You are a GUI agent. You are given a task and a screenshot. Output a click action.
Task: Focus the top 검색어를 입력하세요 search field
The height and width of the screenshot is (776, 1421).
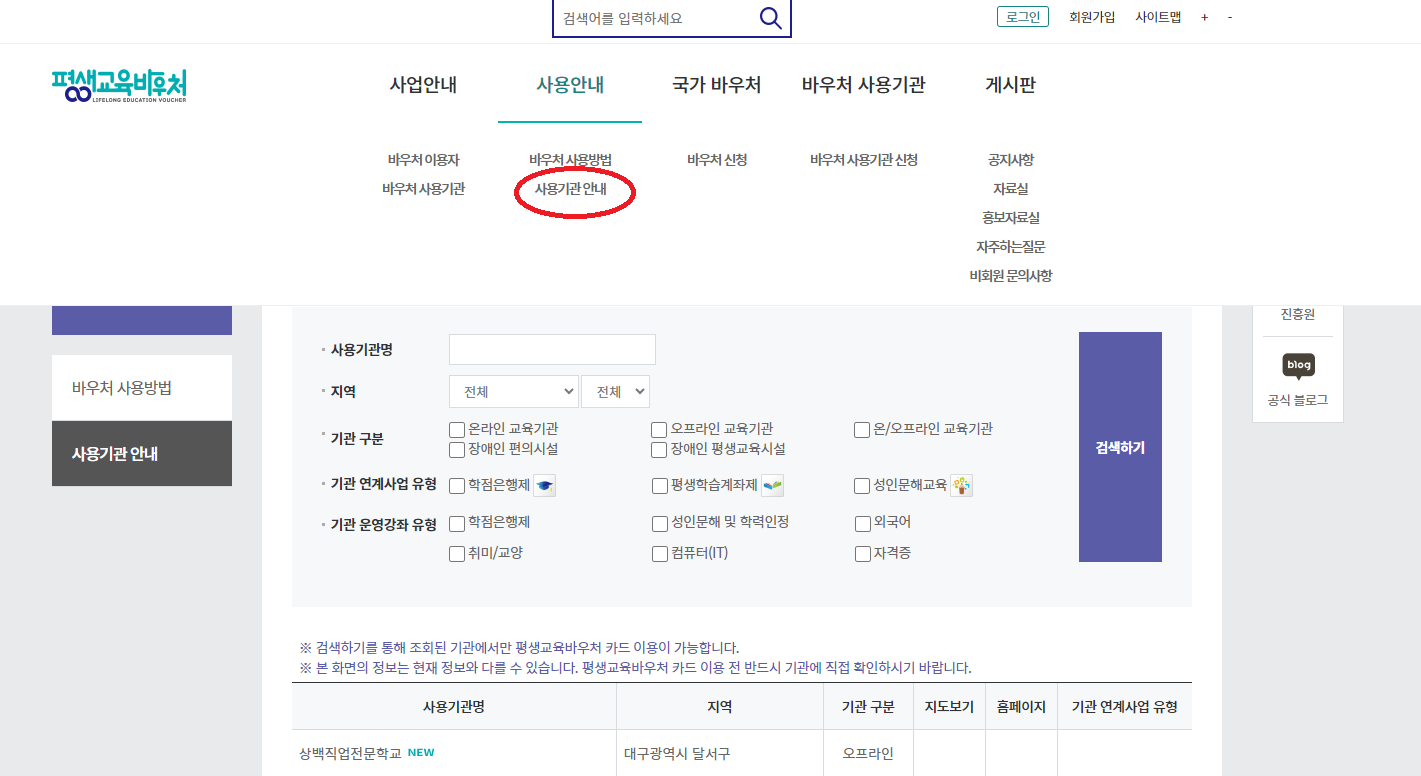pos(655,18)
